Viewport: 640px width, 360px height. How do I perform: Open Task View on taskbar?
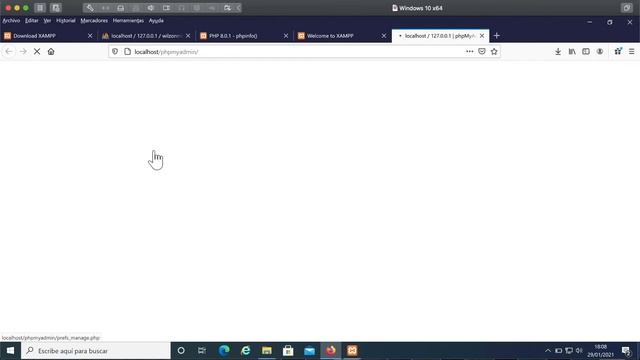202,351
